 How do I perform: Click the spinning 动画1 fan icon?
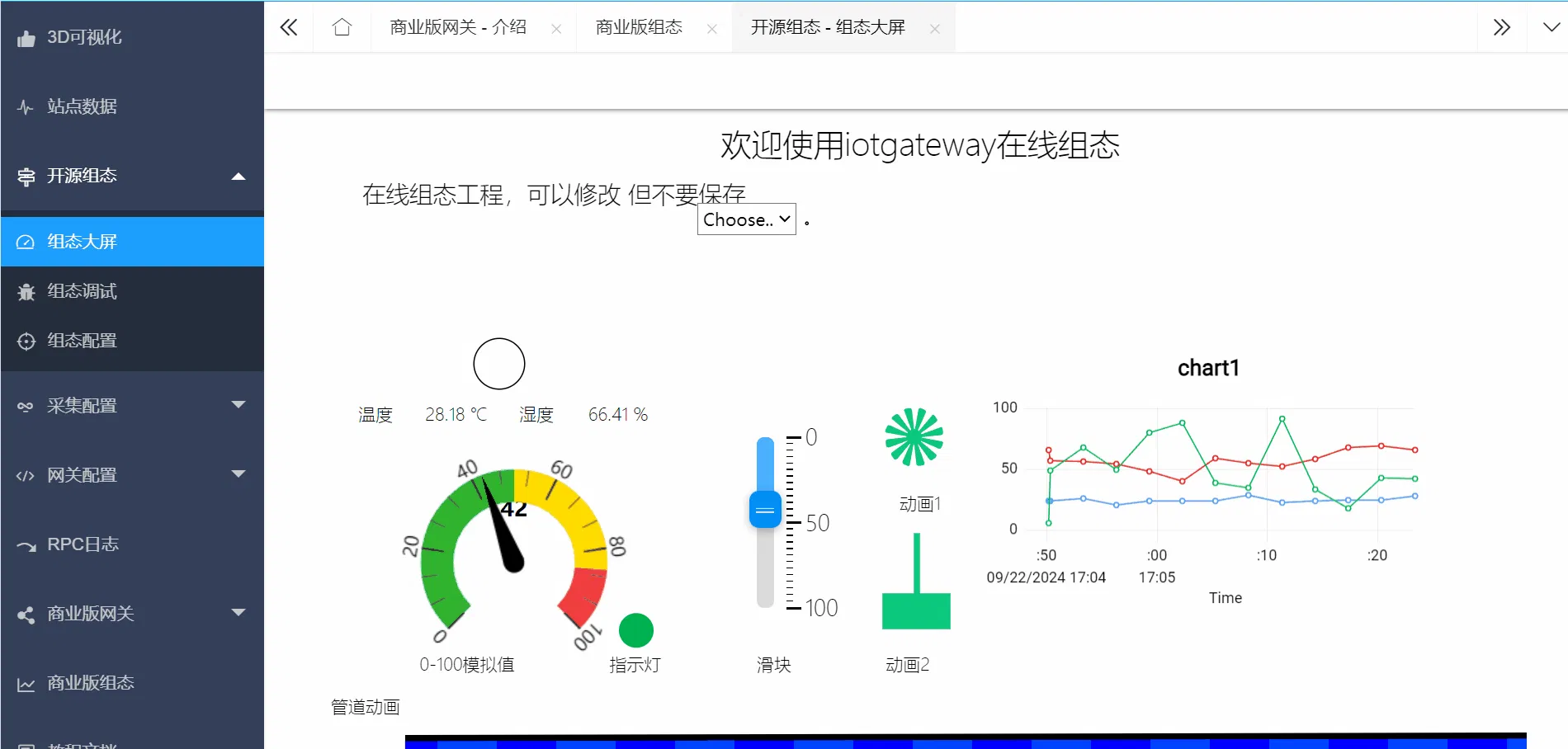pos(914,437)
